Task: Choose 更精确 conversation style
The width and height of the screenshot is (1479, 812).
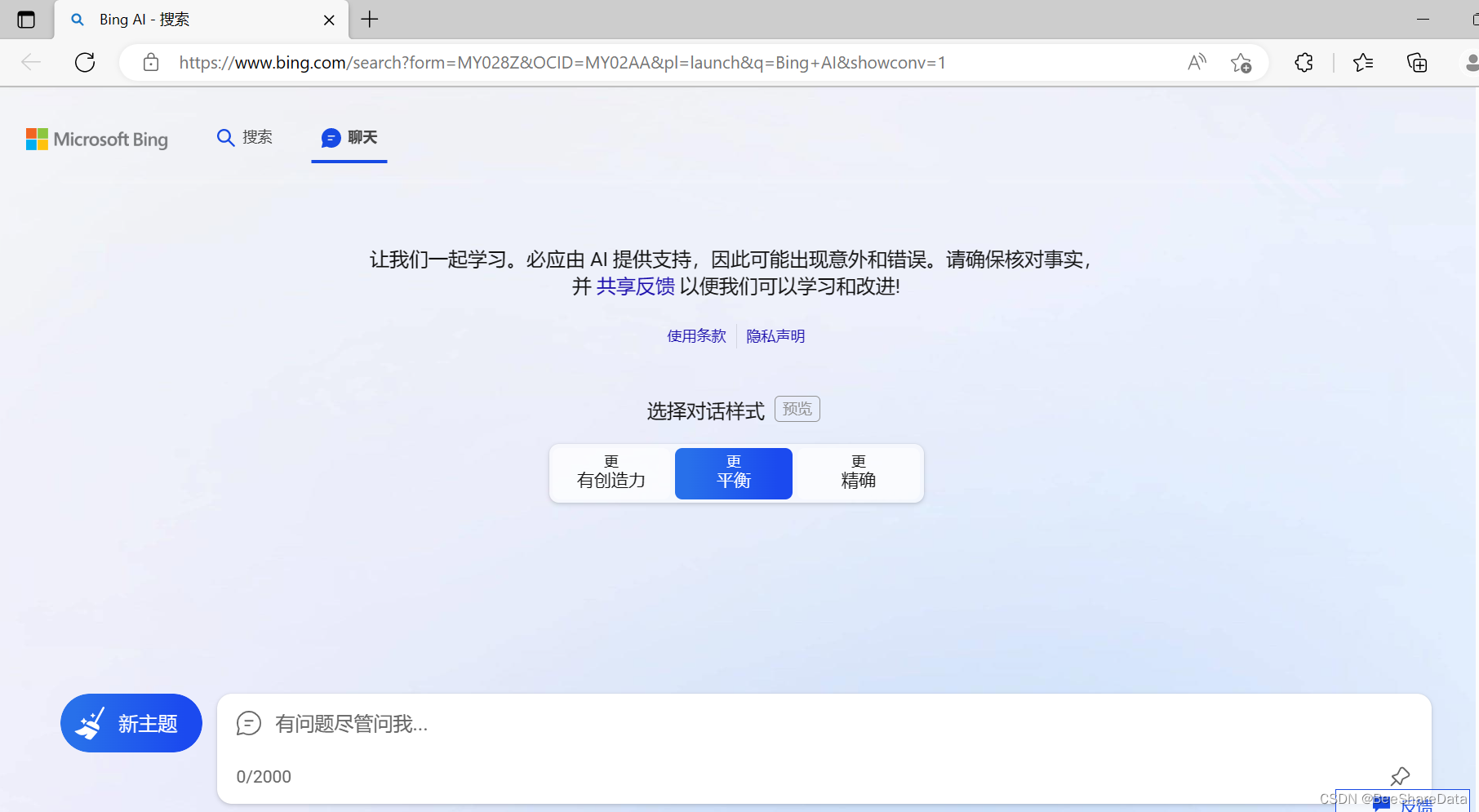Action: [859, 473]
